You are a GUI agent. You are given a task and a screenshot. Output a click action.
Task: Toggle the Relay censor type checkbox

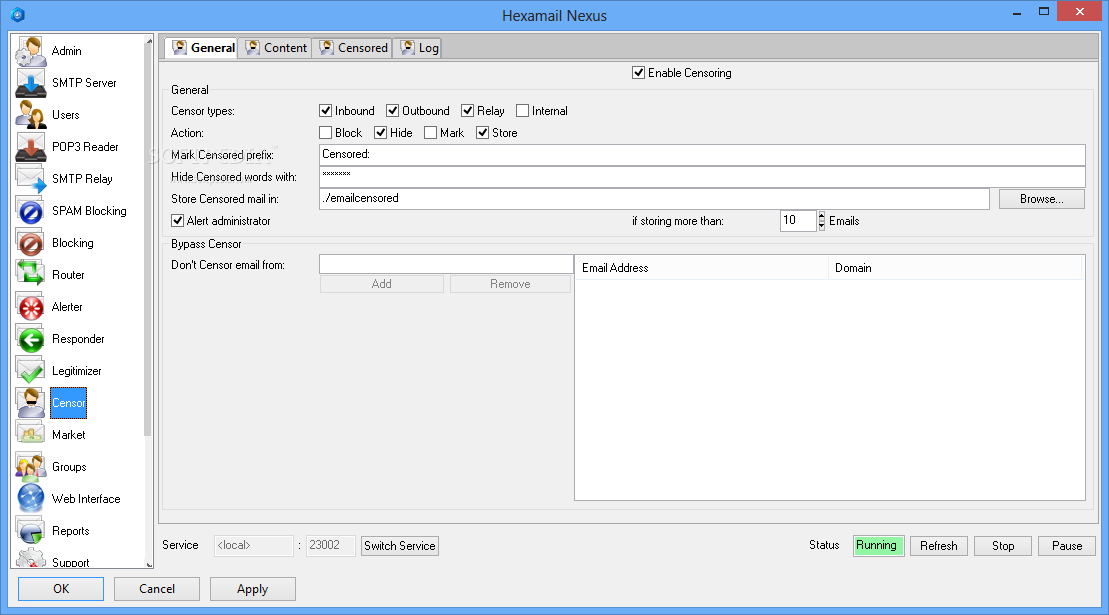coord(468,111)
